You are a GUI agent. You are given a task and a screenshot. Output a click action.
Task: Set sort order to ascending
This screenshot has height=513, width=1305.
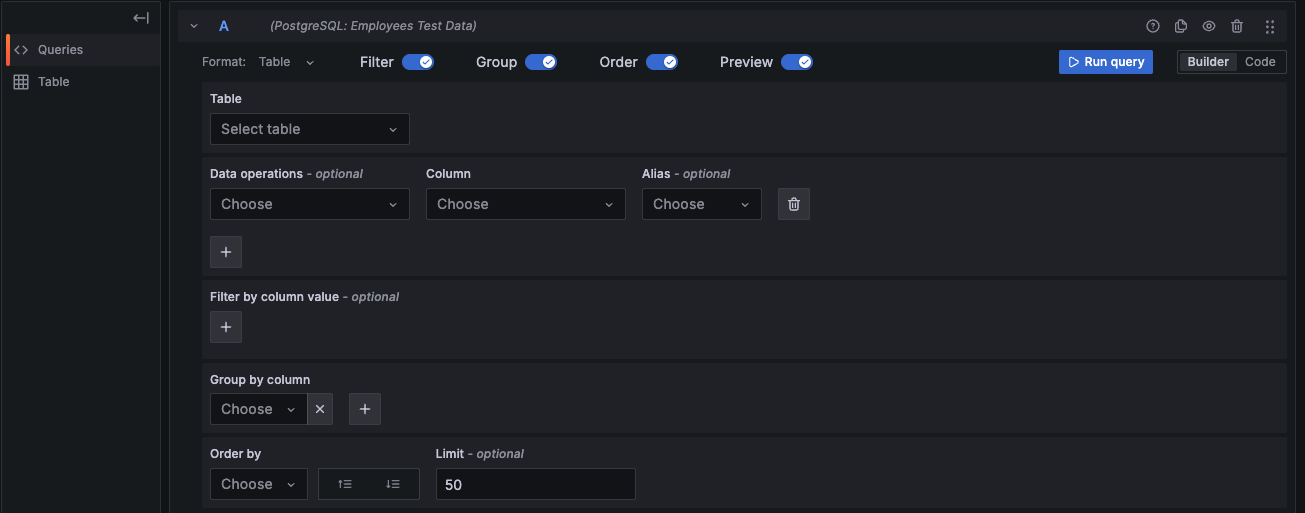click(345, 484)
